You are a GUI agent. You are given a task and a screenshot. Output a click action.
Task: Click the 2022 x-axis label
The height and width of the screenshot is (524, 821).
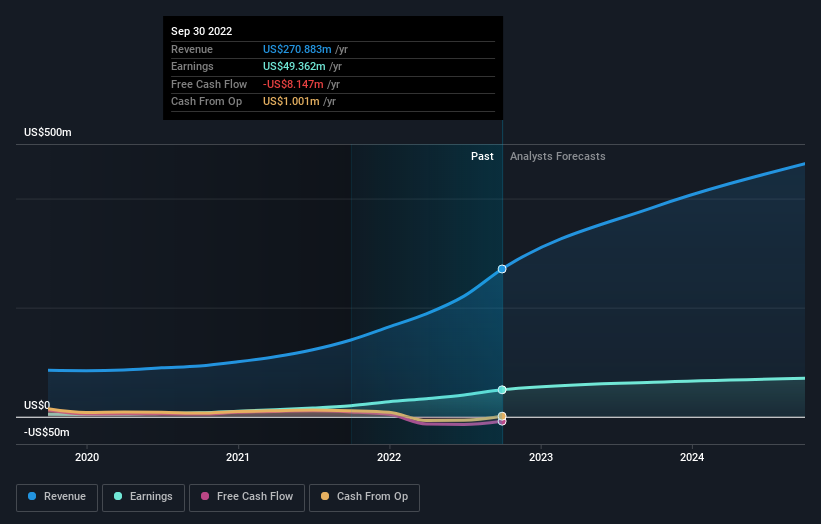coord(389,458)
